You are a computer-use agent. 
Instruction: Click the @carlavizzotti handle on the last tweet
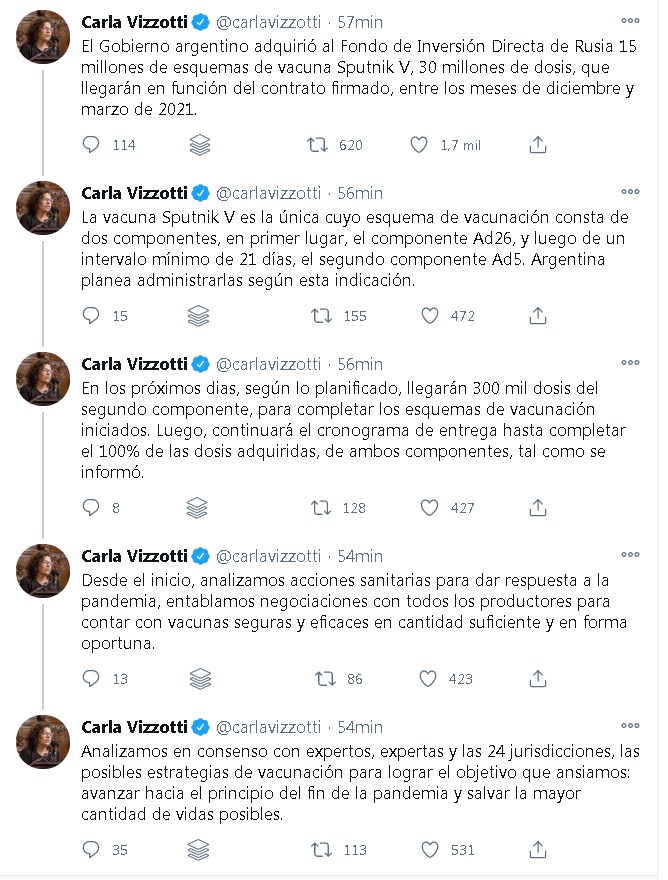(x=269, y=727)
